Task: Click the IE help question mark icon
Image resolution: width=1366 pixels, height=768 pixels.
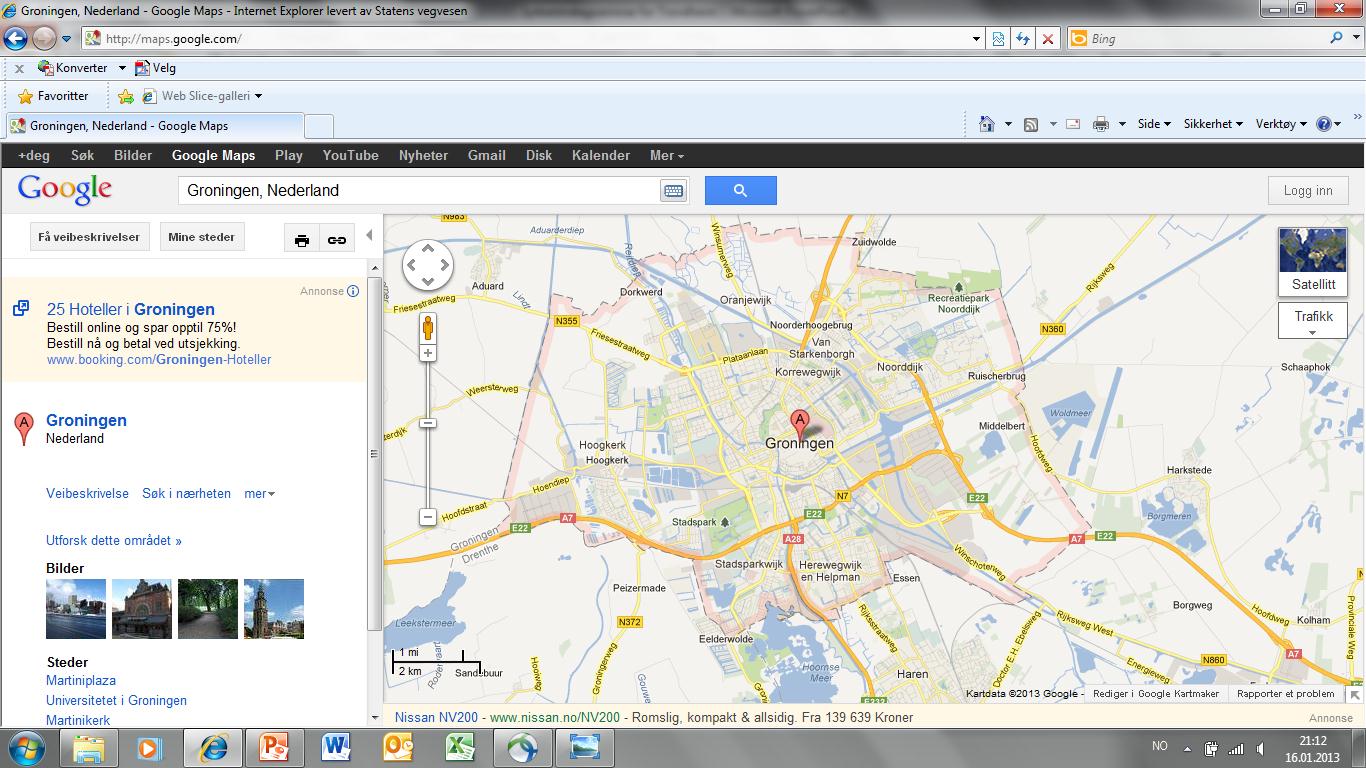Action: pyautogui.click(x=1324, y=124)
